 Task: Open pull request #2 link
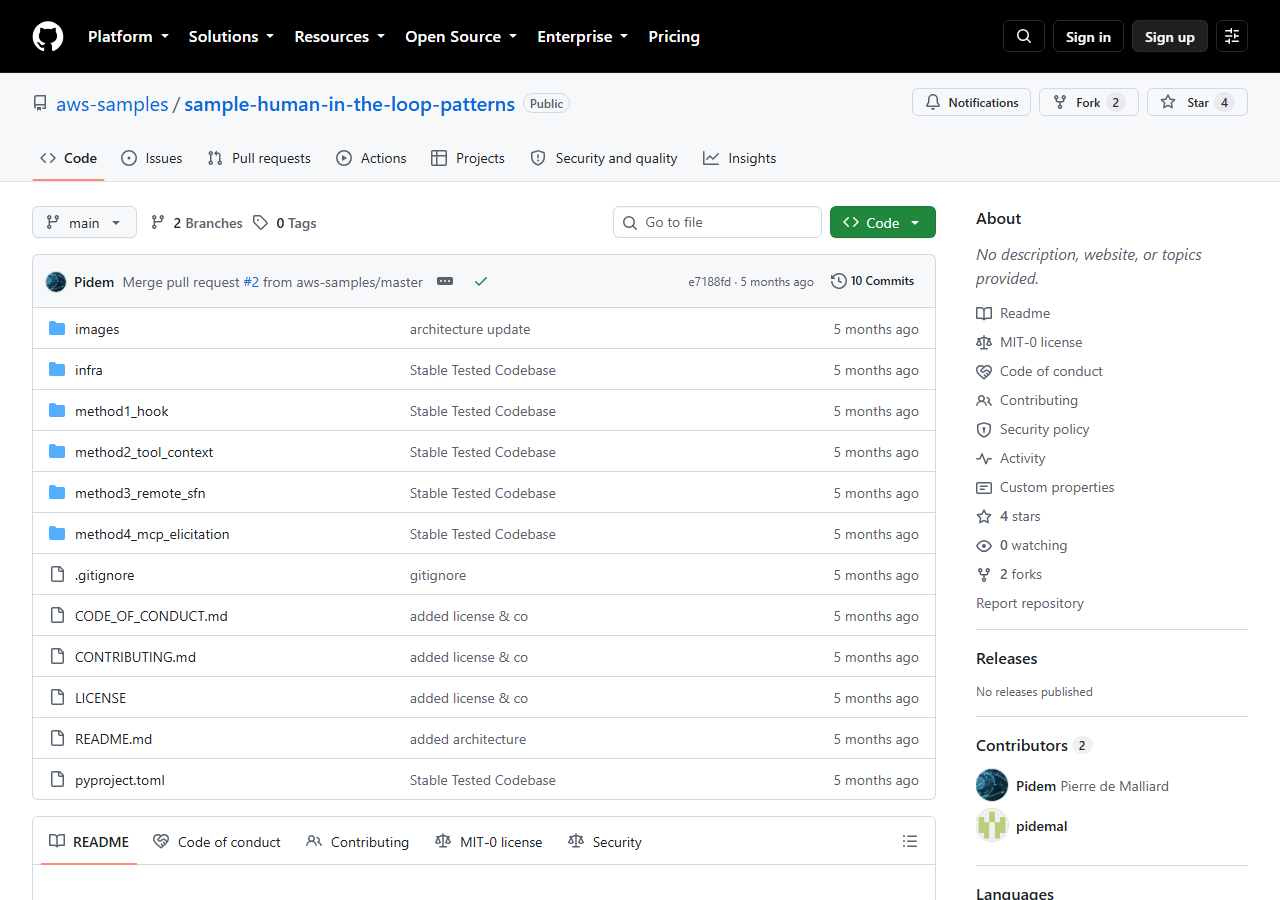click(x=251, y=282)
